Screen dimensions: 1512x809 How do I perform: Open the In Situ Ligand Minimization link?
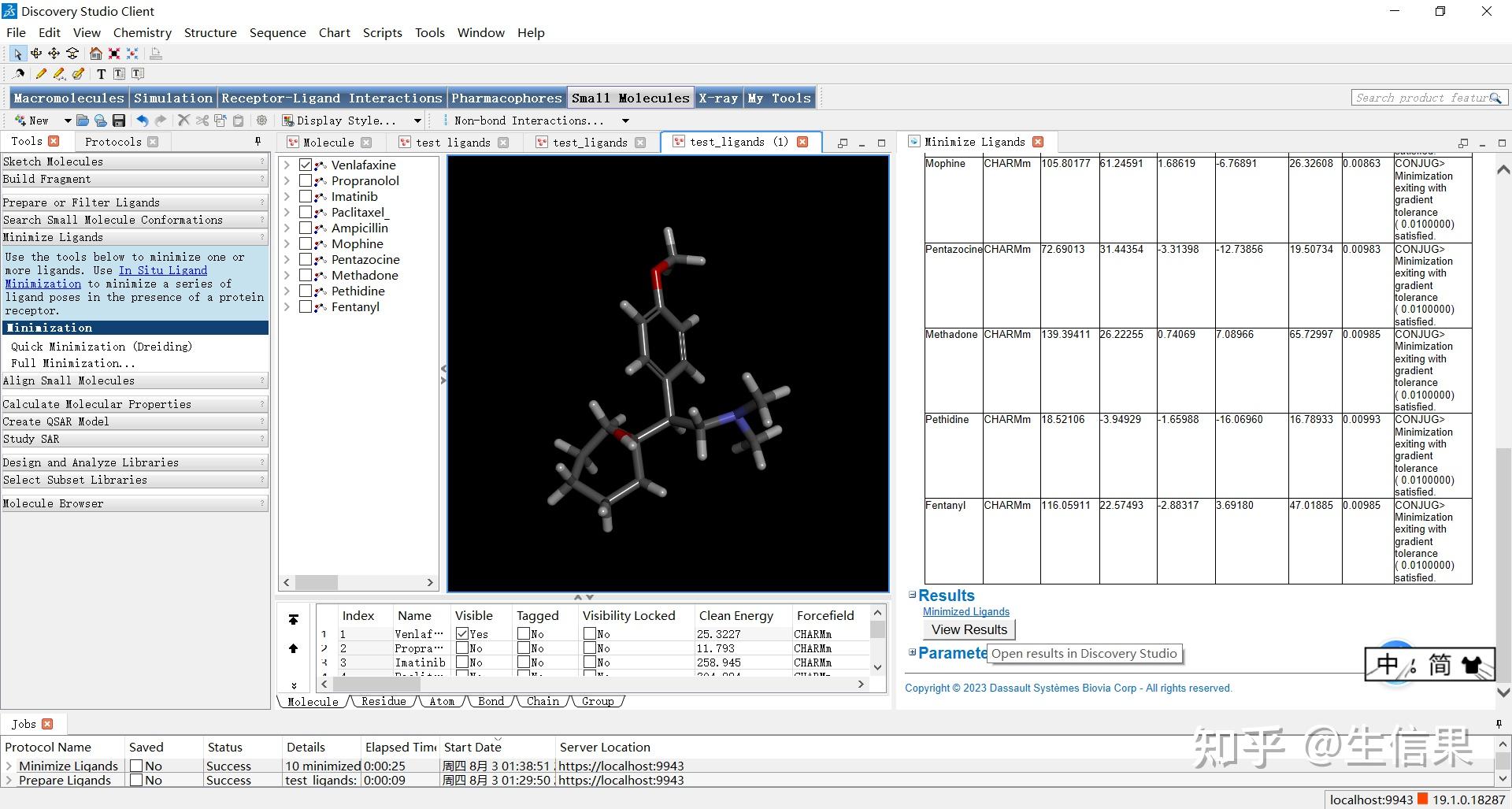(x=162, y=270)
